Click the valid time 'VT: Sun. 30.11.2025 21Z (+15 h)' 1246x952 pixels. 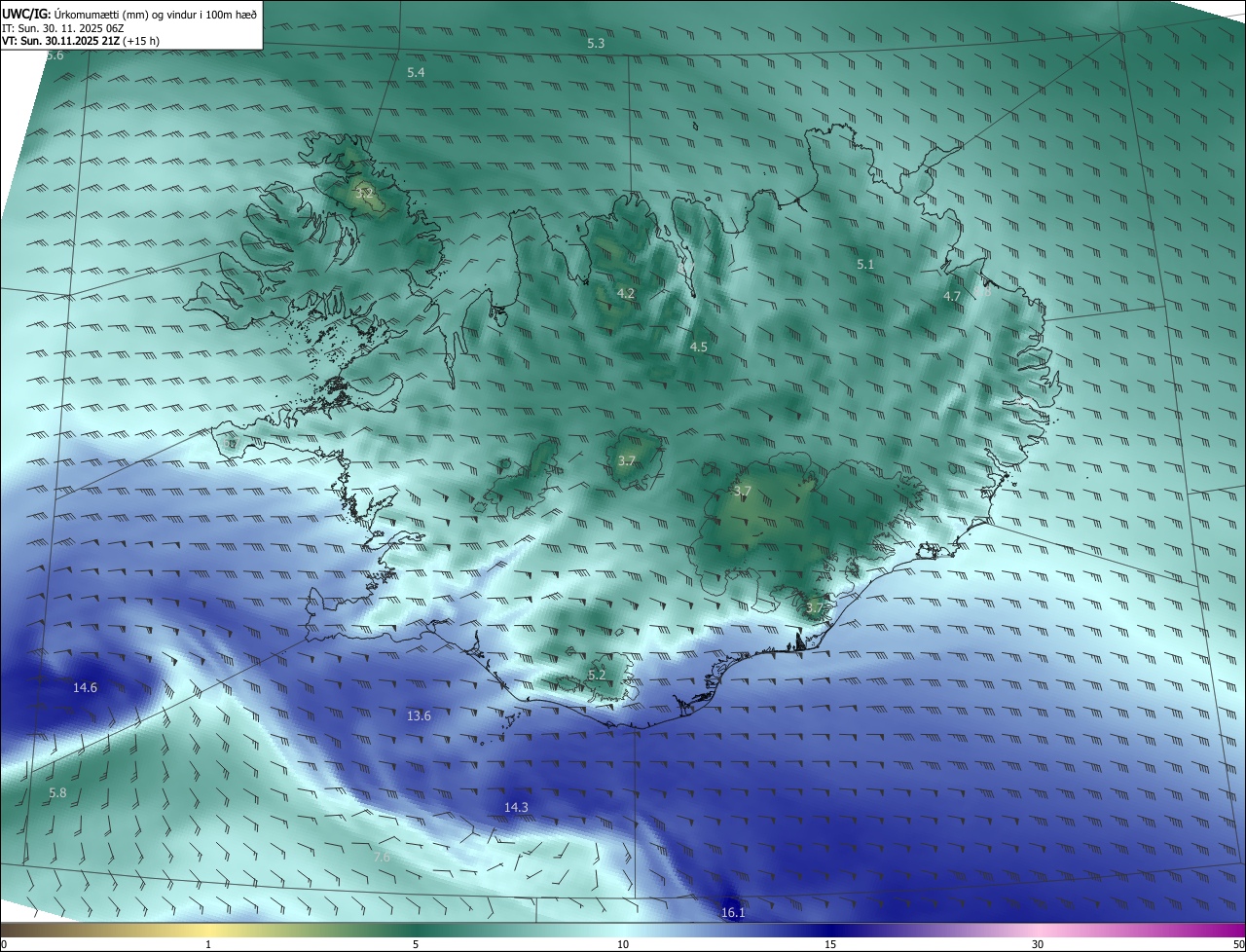[x=81, y=42]
